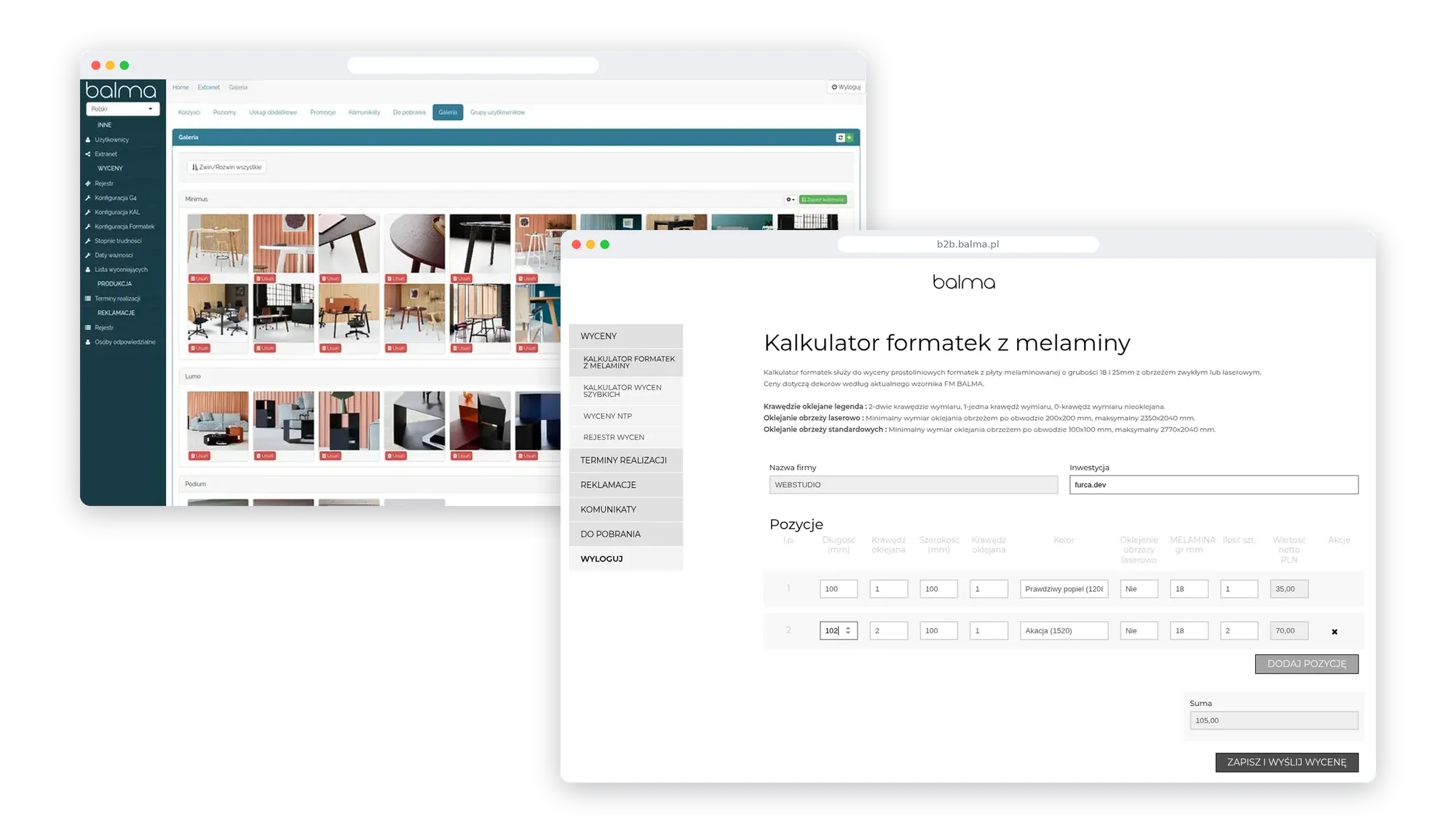Click Zapisz i wyślij wycenę button
Viewport: 1456px width, 819px height.
coord(1287,762)
